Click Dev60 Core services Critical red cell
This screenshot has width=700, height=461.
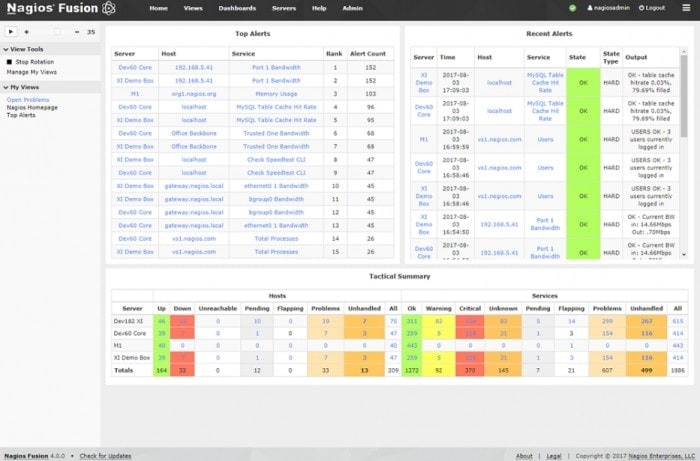470,333
